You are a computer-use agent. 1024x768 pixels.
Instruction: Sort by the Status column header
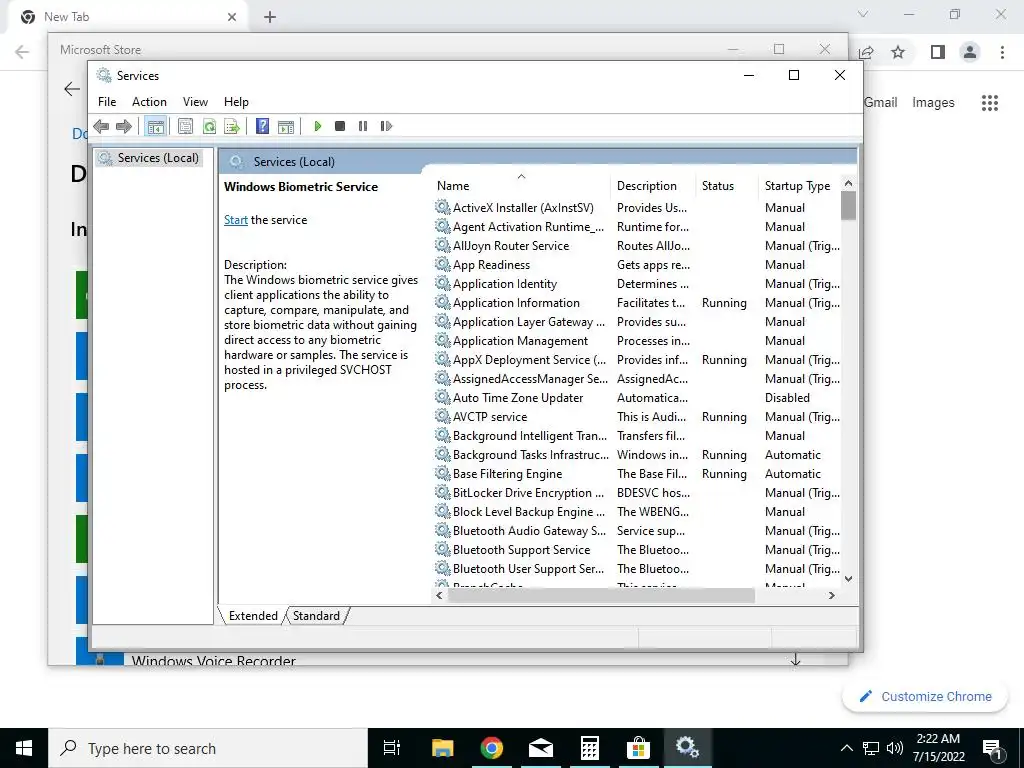(727, 185)
